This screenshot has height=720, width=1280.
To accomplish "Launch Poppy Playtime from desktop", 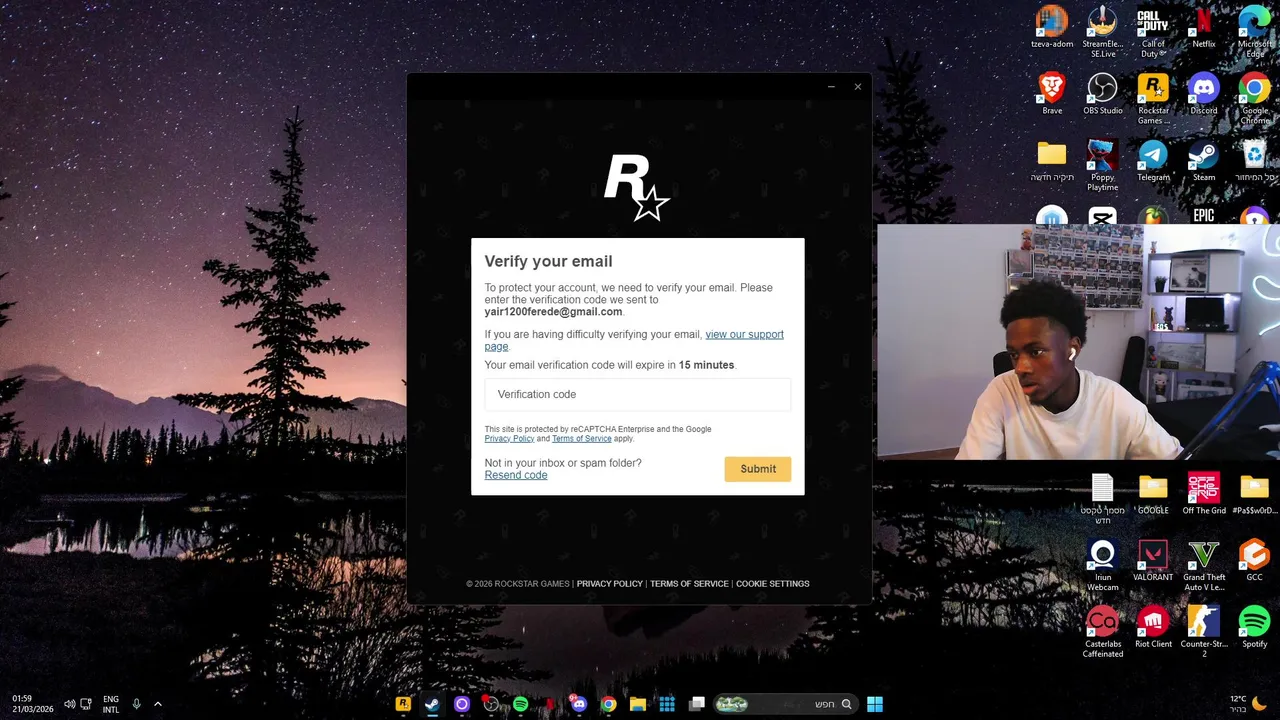I will (x=1103, y=165).
